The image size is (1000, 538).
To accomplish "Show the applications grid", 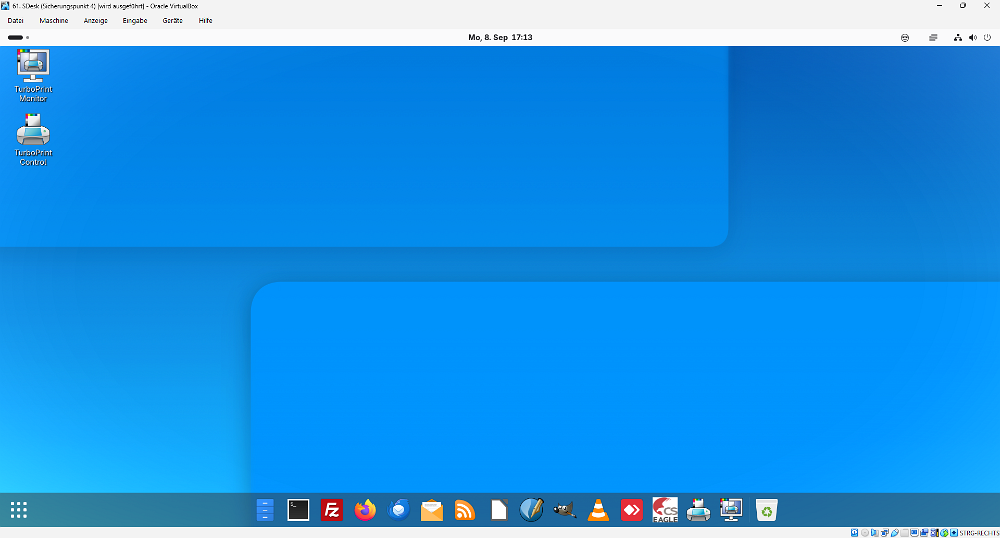I will click(19, 510).
